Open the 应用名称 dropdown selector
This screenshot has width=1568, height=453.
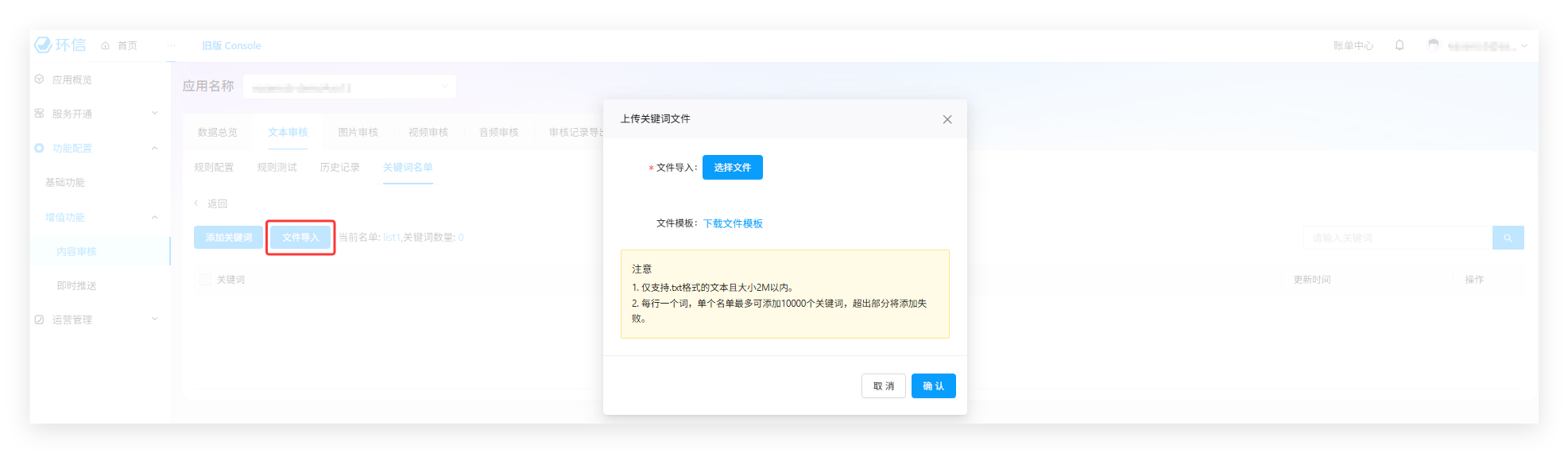(350, 87)
